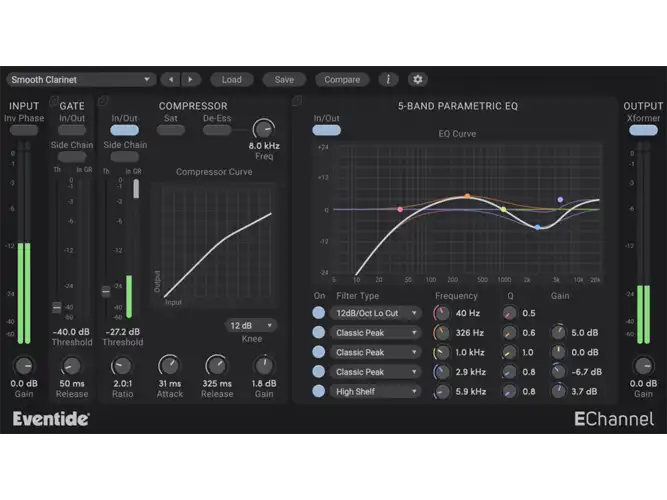Image resolution: width=667 pixels, height=500 pixels.
Task: Click the green EQ curve node
Action: (504, 209)
